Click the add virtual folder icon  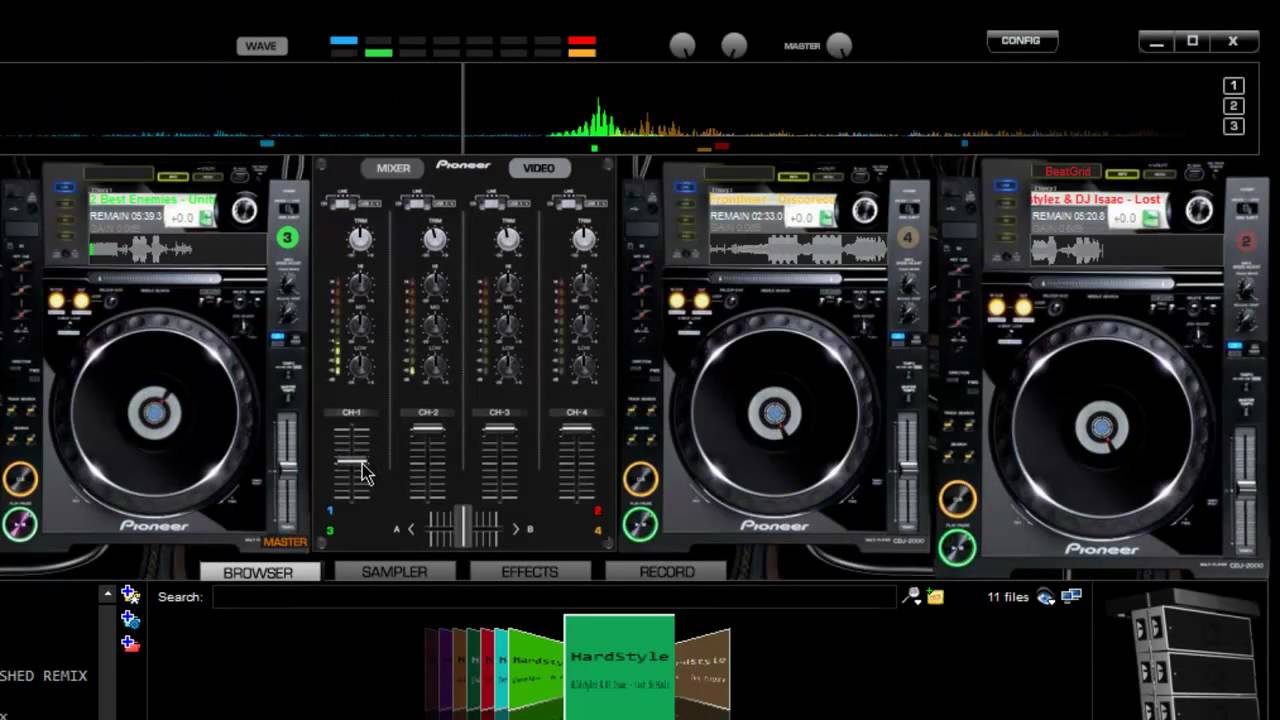130,619
